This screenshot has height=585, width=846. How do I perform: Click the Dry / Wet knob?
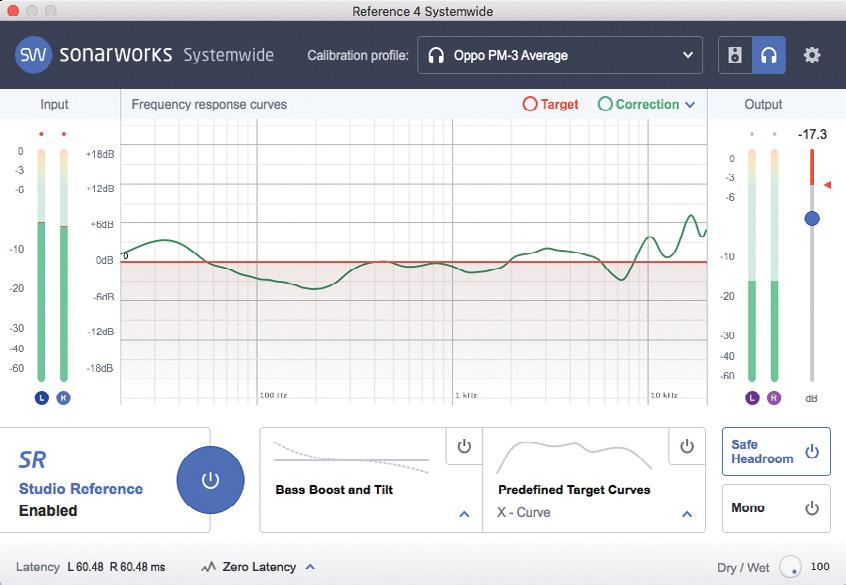pos(790,567)
